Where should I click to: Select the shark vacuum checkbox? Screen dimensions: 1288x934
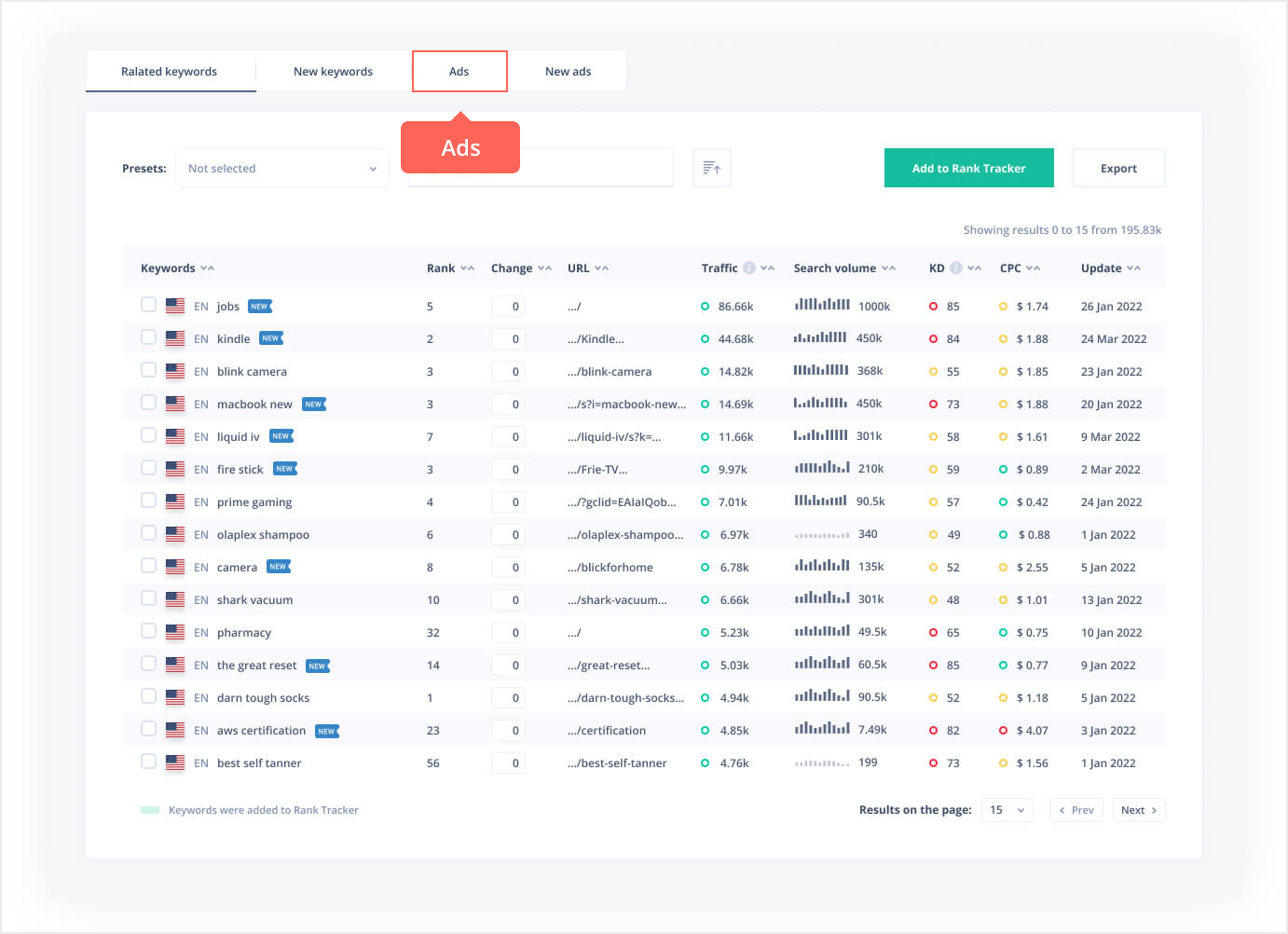(x=148, y=598)
